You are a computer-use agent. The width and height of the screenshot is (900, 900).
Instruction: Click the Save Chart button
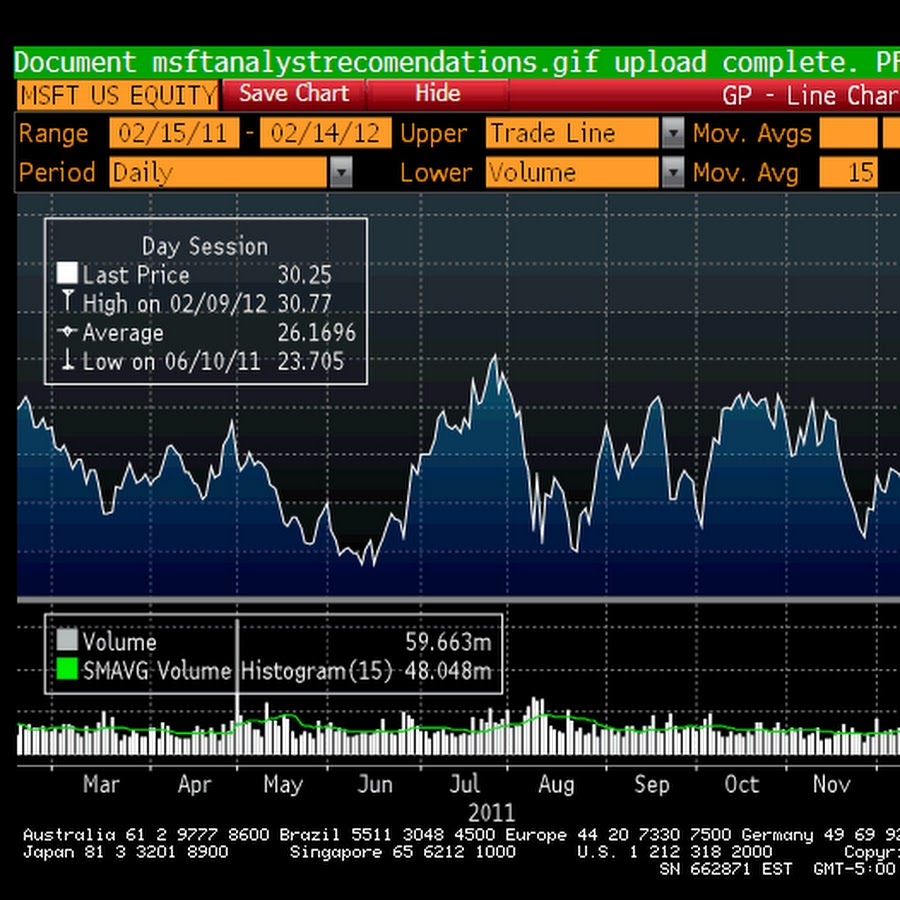point(294,94)
